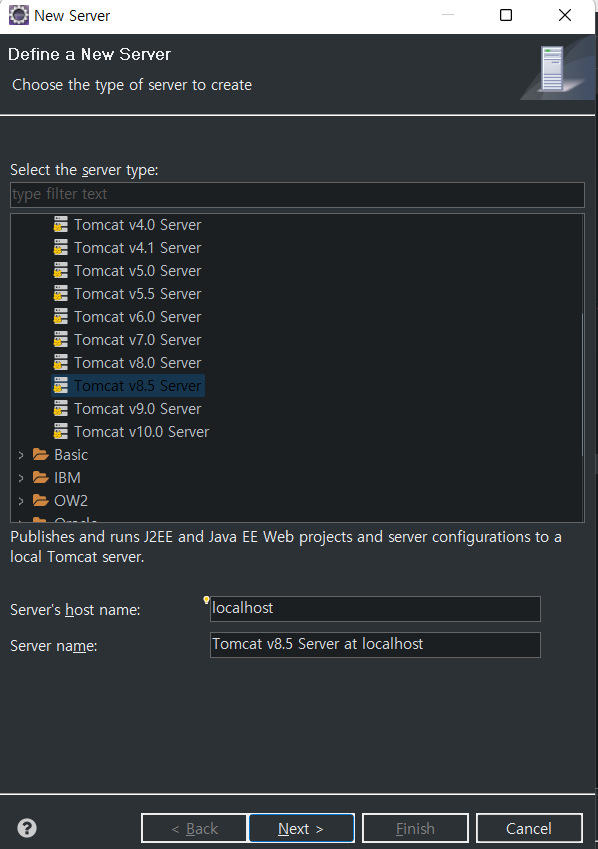Choose Tomcat v4.1 Server label
Image resolution: width=598 pixels, height=849 pixels.
point(138,247)
